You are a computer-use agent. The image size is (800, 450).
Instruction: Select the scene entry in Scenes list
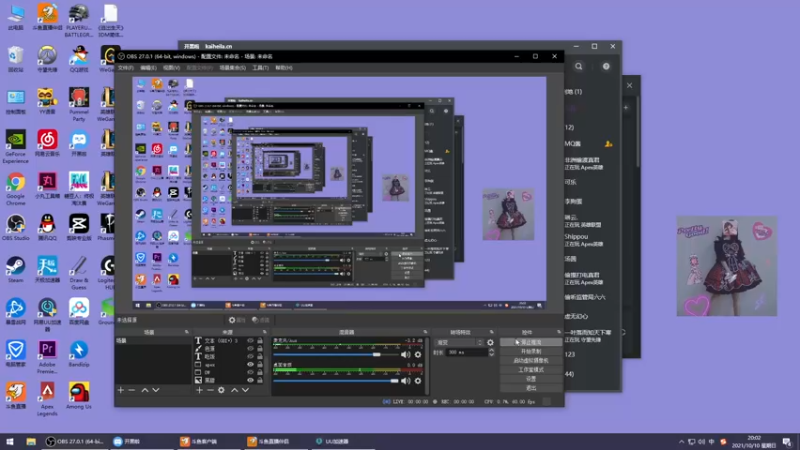[x=153, y=341]
